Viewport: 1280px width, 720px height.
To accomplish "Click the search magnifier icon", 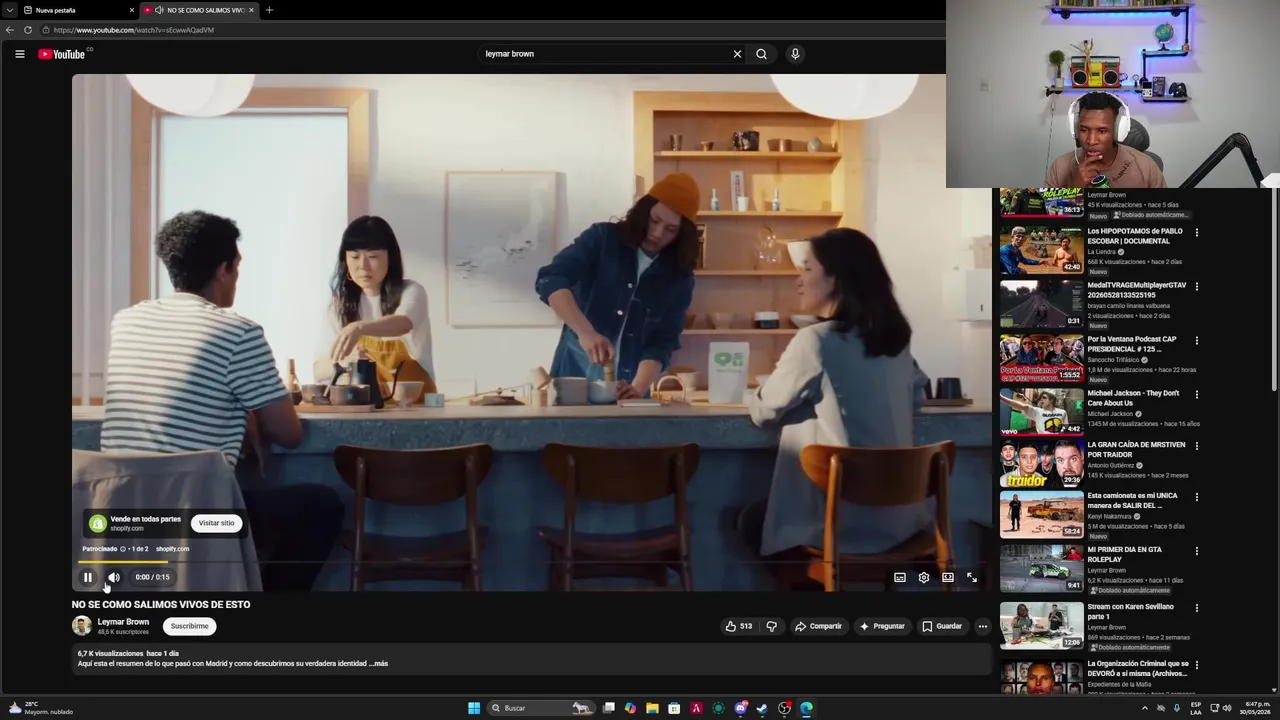I will (761, 54).
